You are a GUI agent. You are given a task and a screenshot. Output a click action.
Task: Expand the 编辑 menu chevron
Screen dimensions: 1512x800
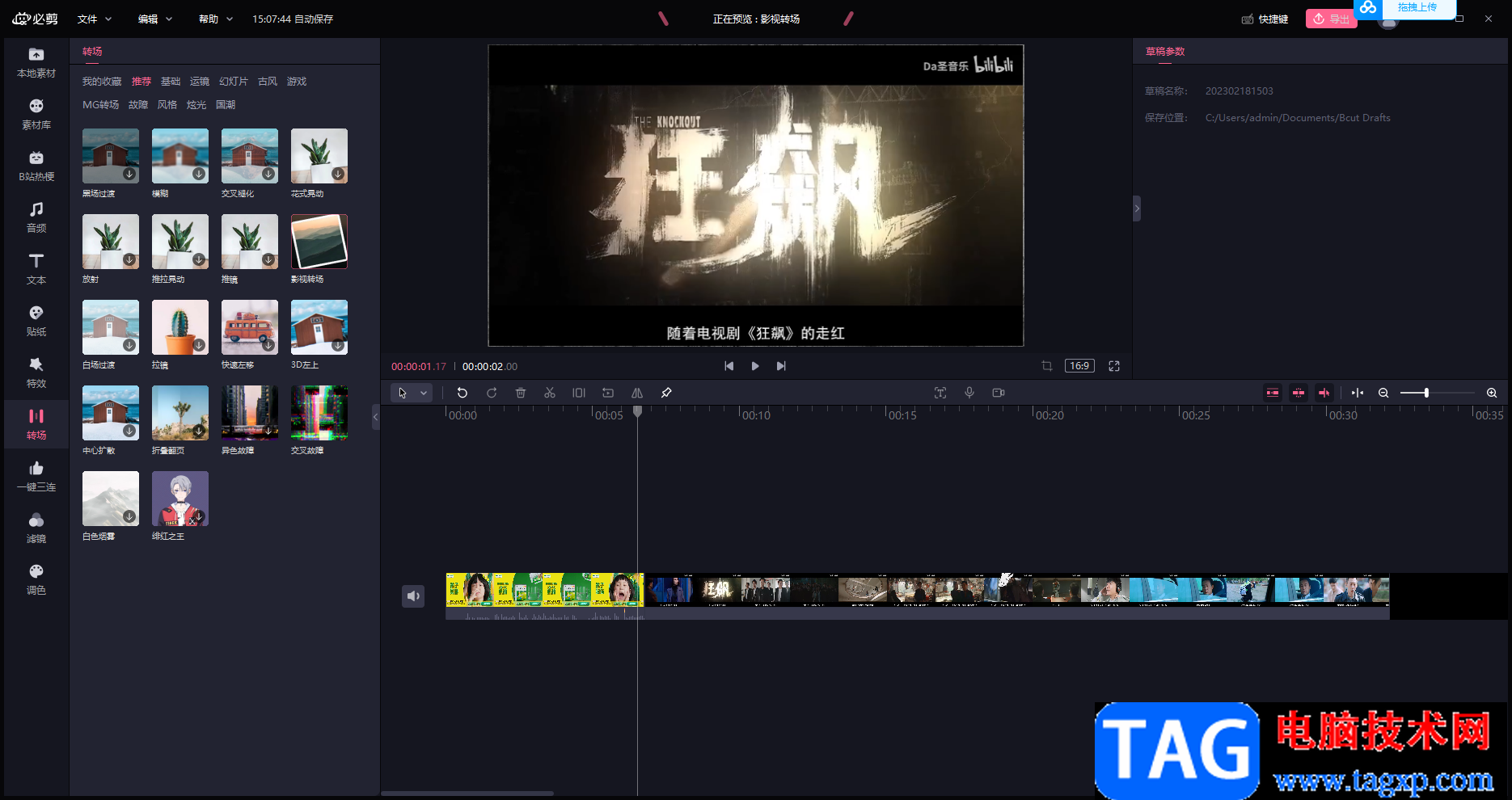tap(169, 19)
